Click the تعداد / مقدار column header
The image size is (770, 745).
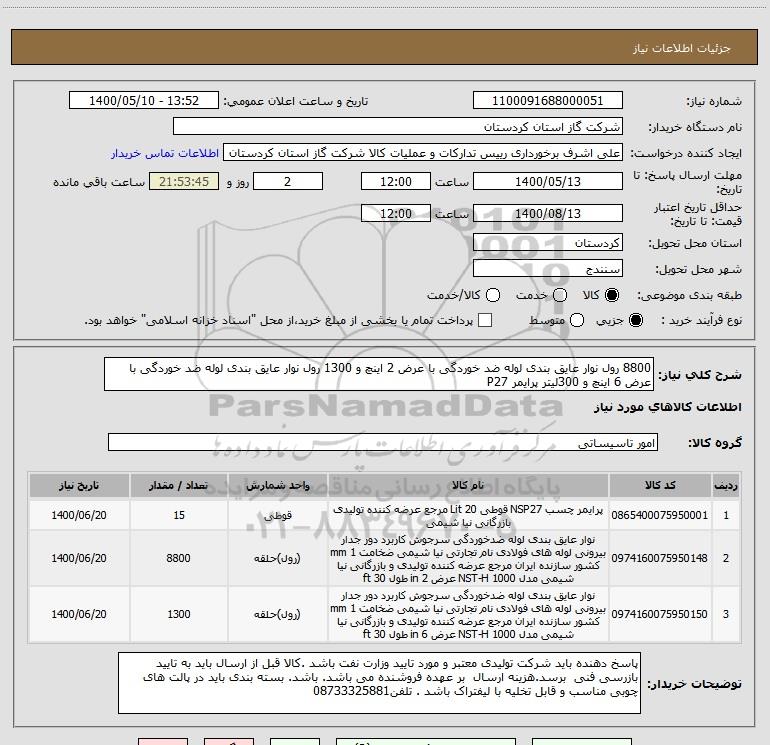pyautogui.click(x=179, y=485)
